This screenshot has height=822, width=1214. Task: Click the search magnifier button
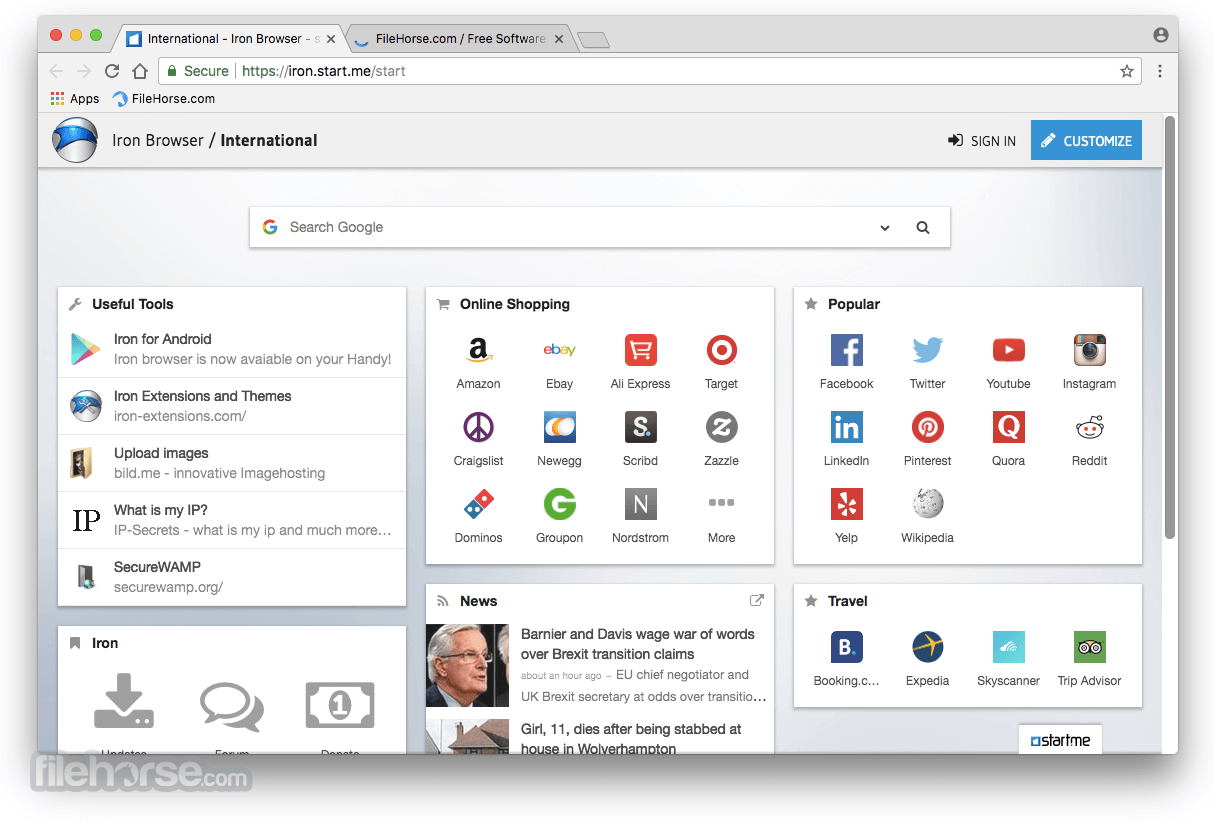(x=923, y=228)
